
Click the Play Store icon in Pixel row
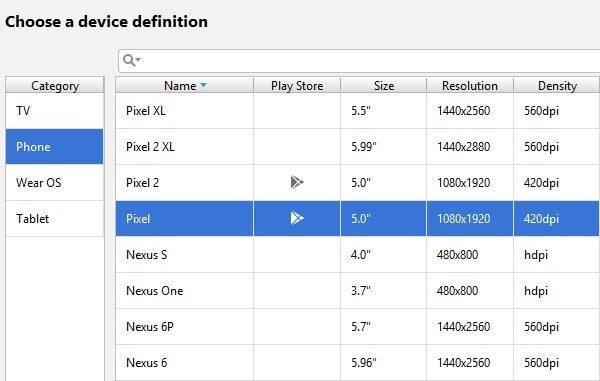click(297, 218)
